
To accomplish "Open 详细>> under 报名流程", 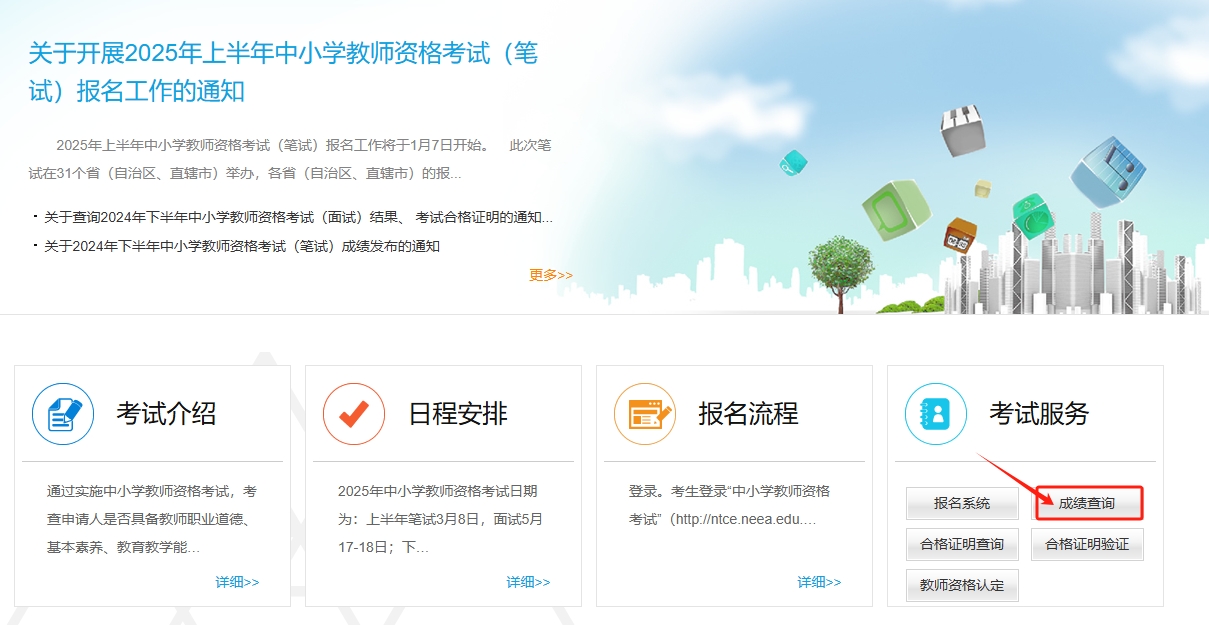I will (820, 581).
